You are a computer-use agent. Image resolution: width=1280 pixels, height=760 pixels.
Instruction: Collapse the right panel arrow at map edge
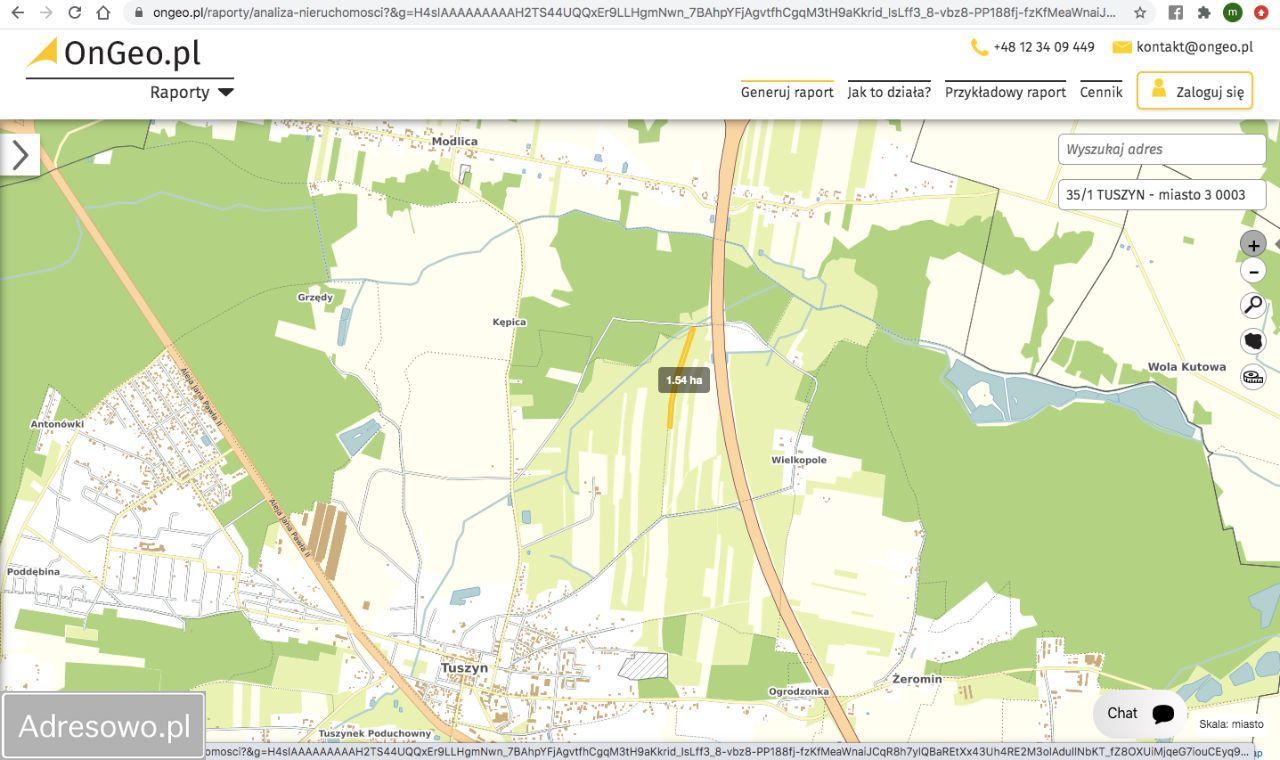1275,244
